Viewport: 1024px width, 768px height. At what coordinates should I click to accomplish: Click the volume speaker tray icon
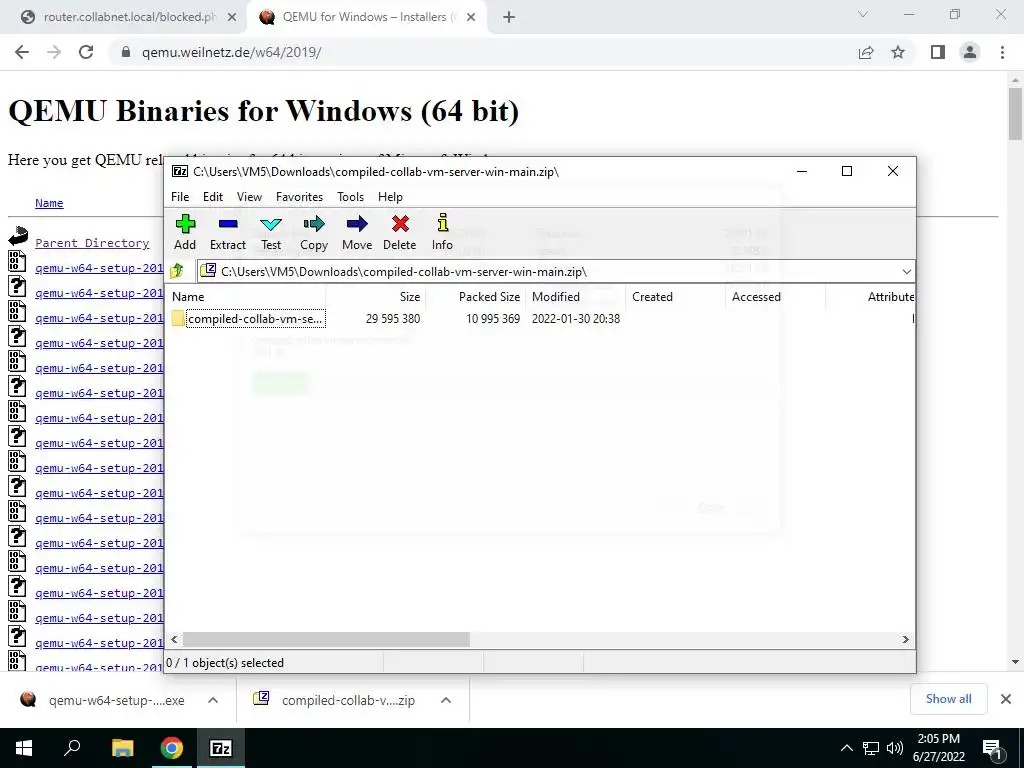coord(895,748)
